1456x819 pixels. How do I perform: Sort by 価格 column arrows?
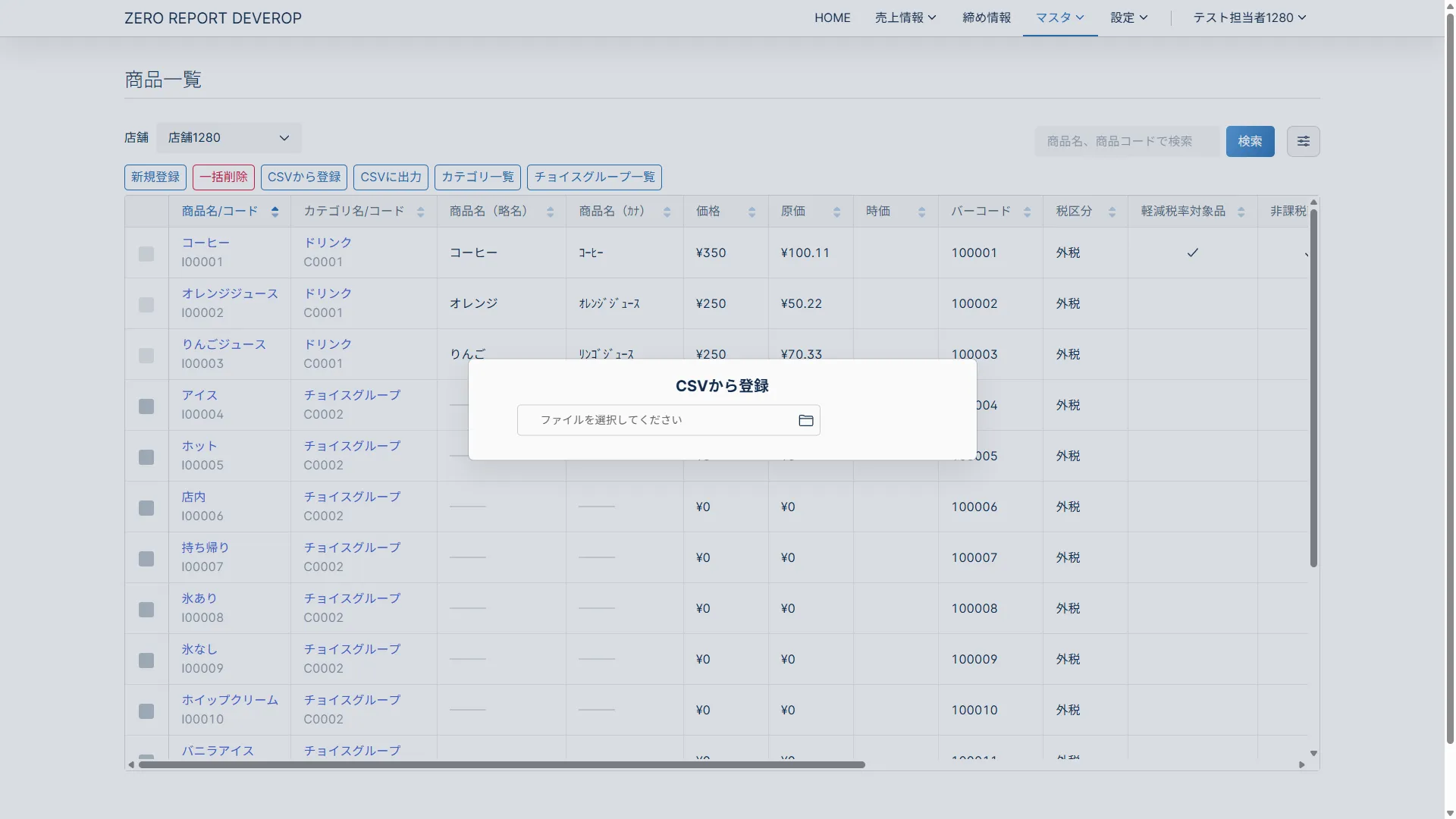click(752, 212)
